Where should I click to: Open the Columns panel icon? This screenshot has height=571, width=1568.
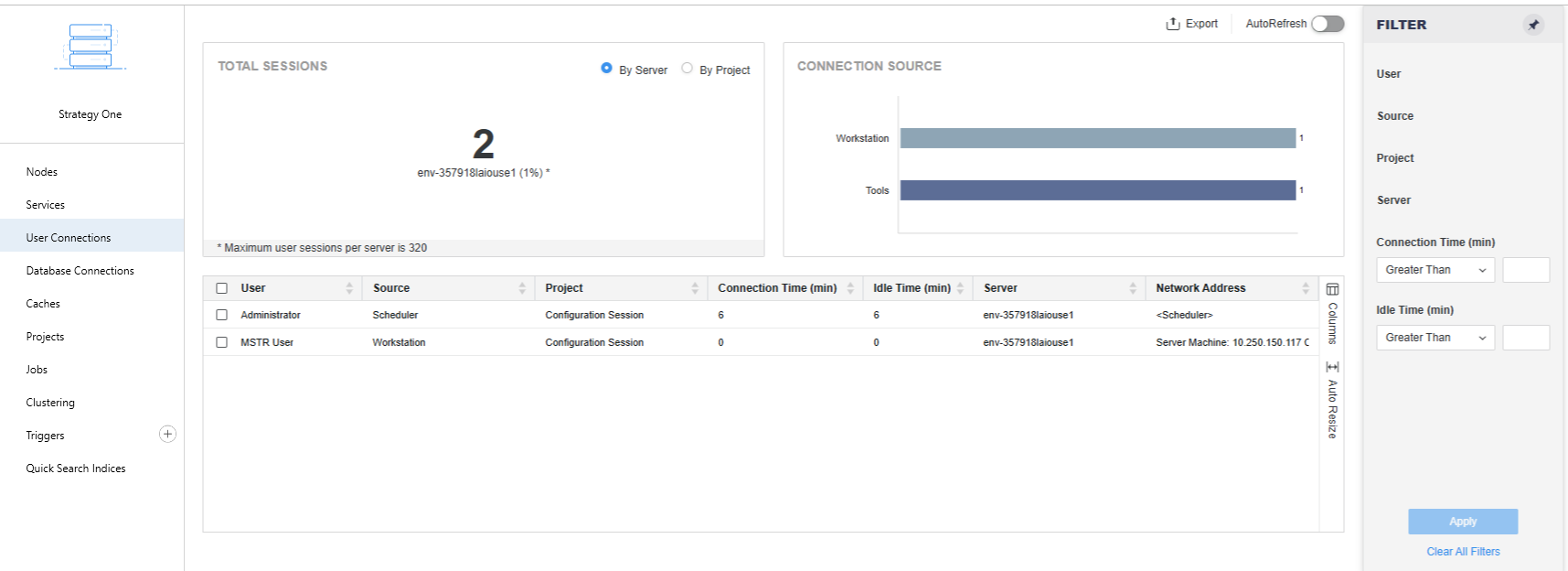(x=1332, y=289)
